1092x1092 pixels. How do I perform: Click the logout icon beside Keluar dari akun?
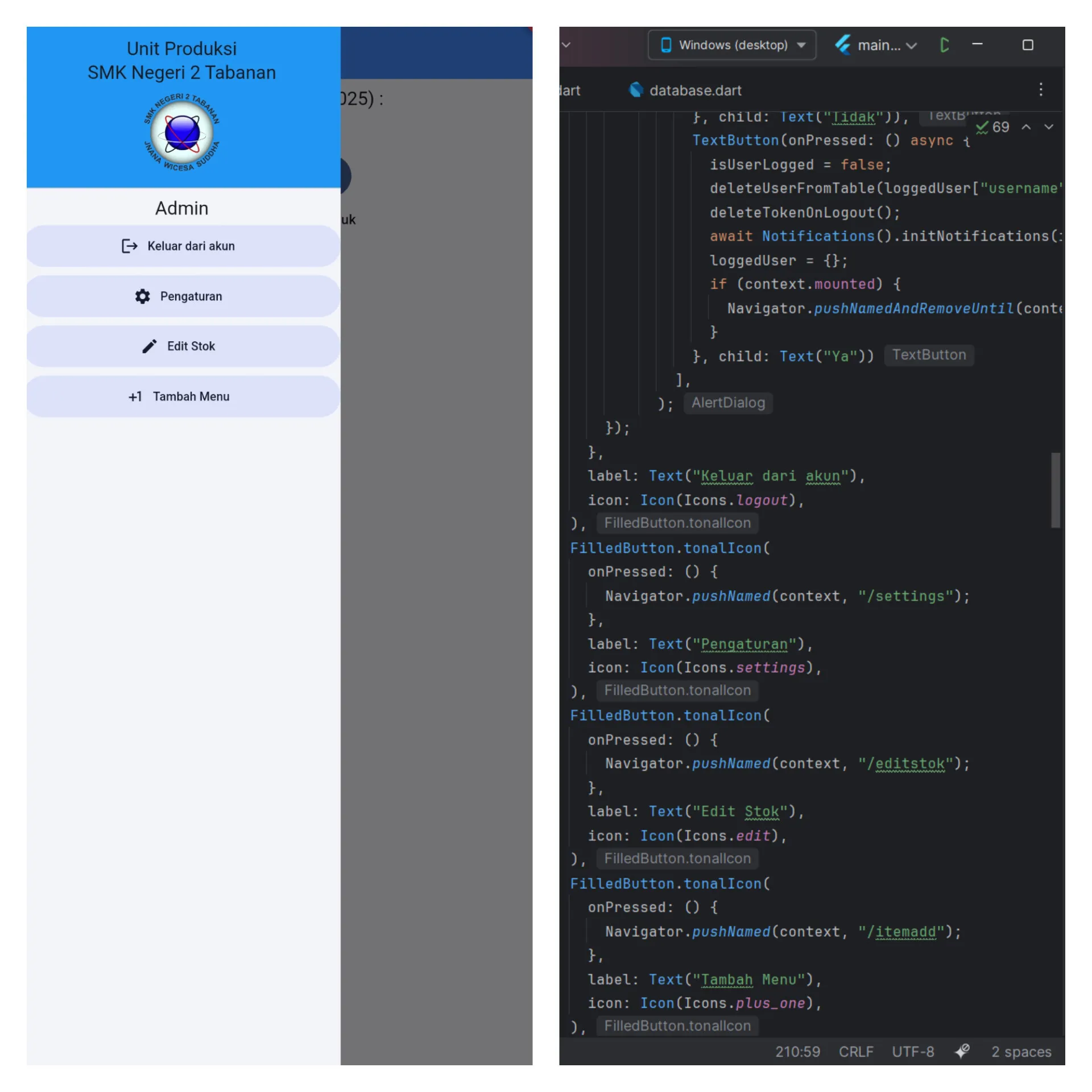129,246
